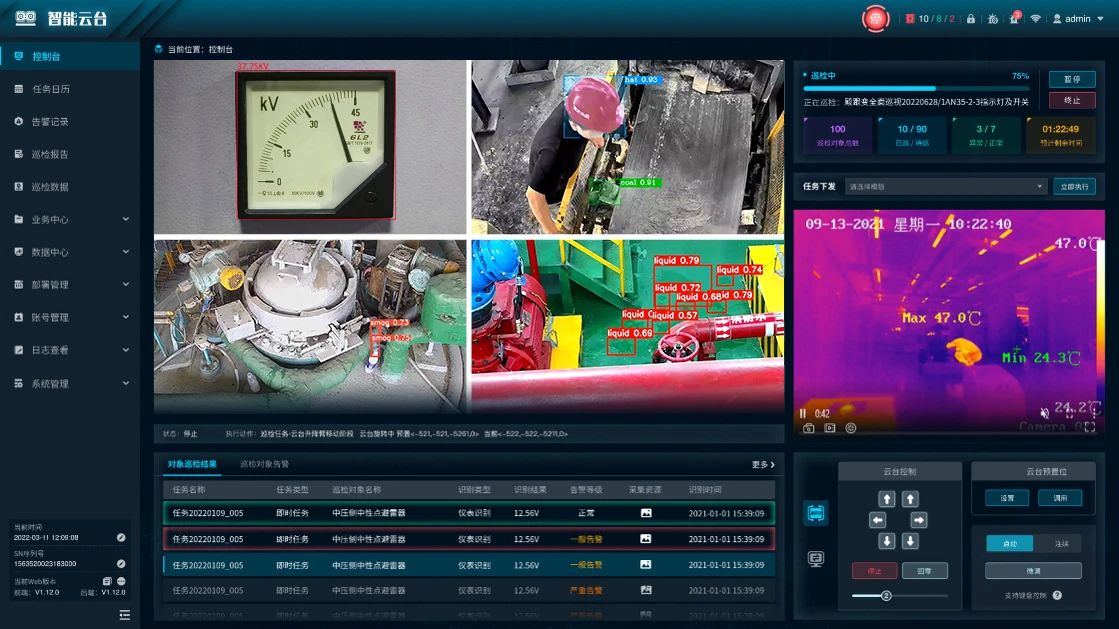Open collected image icon in first result row

pos(646,513)
